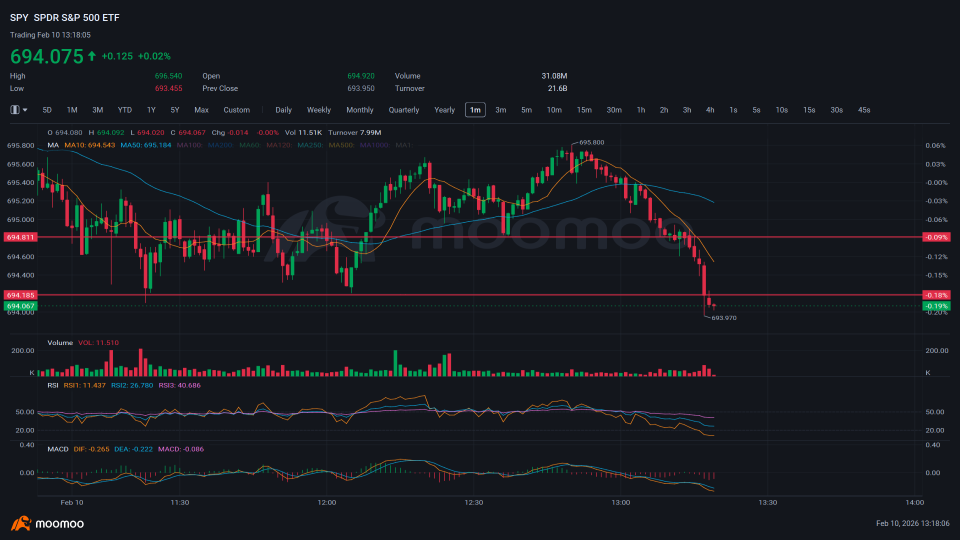Image resolution: width=960 pixels, height=540 pixels.
Task: Select the 45s interval
Action: pos(864,110)
